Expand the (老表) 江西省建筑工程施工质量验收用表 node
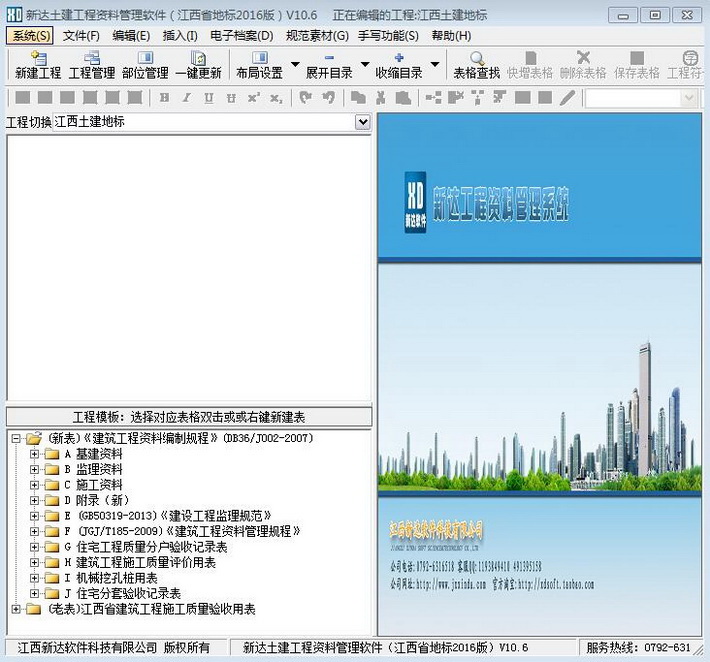 [x=16, y=609]
